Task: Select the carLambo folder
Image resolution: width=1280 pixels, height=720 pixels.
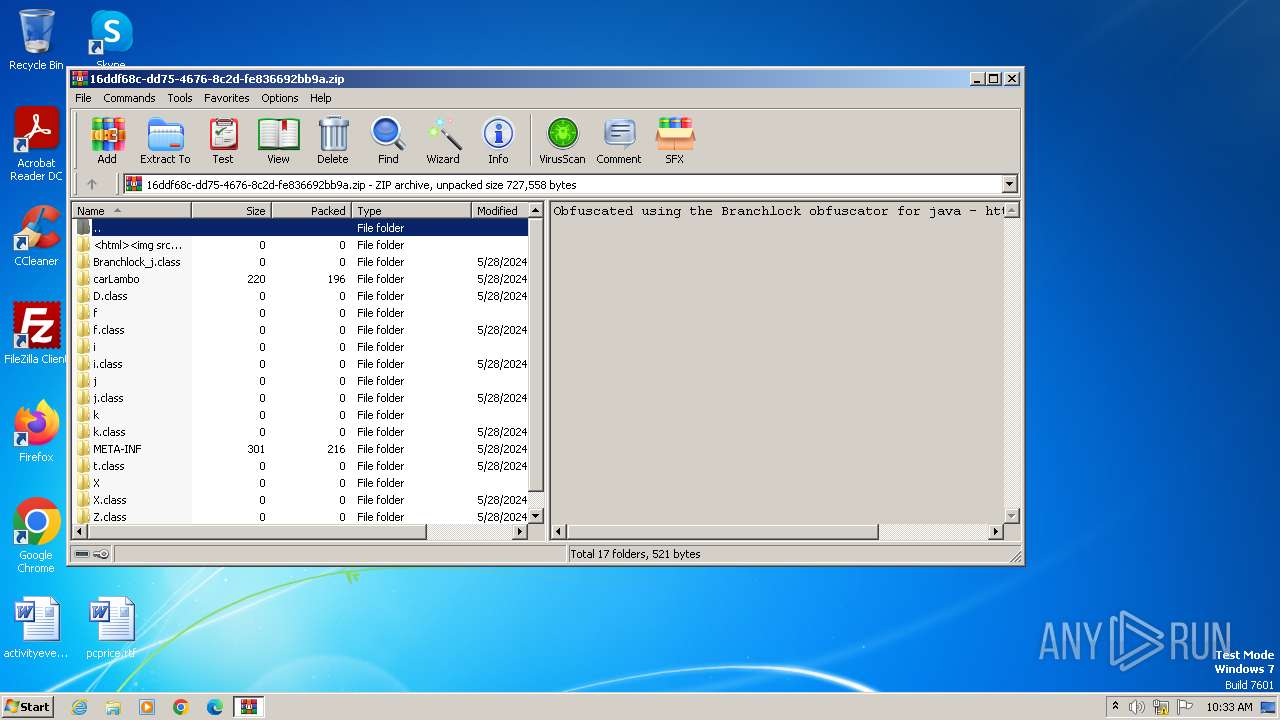Action: pyautogui.click(x=300, y=279)
